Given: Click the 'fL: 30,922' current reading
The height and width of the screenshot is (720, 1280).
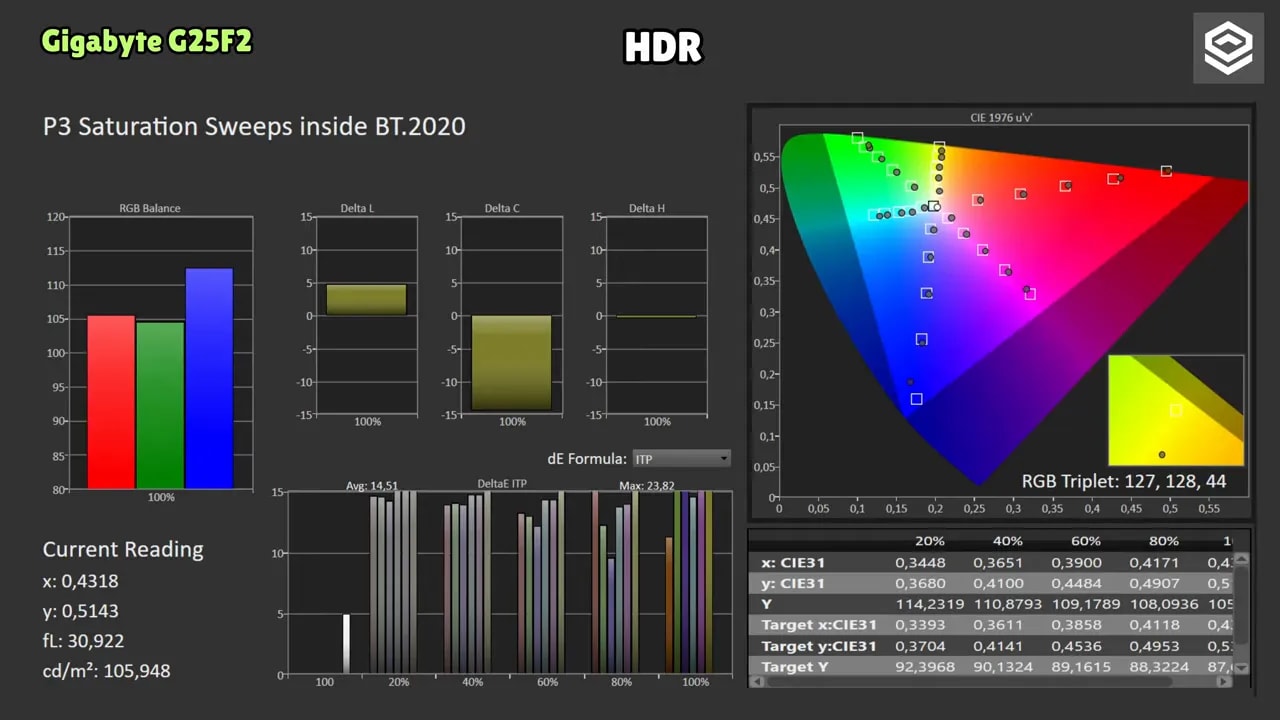Looking at the screenshot, I should pyautogui.click(x=84, y=641).
